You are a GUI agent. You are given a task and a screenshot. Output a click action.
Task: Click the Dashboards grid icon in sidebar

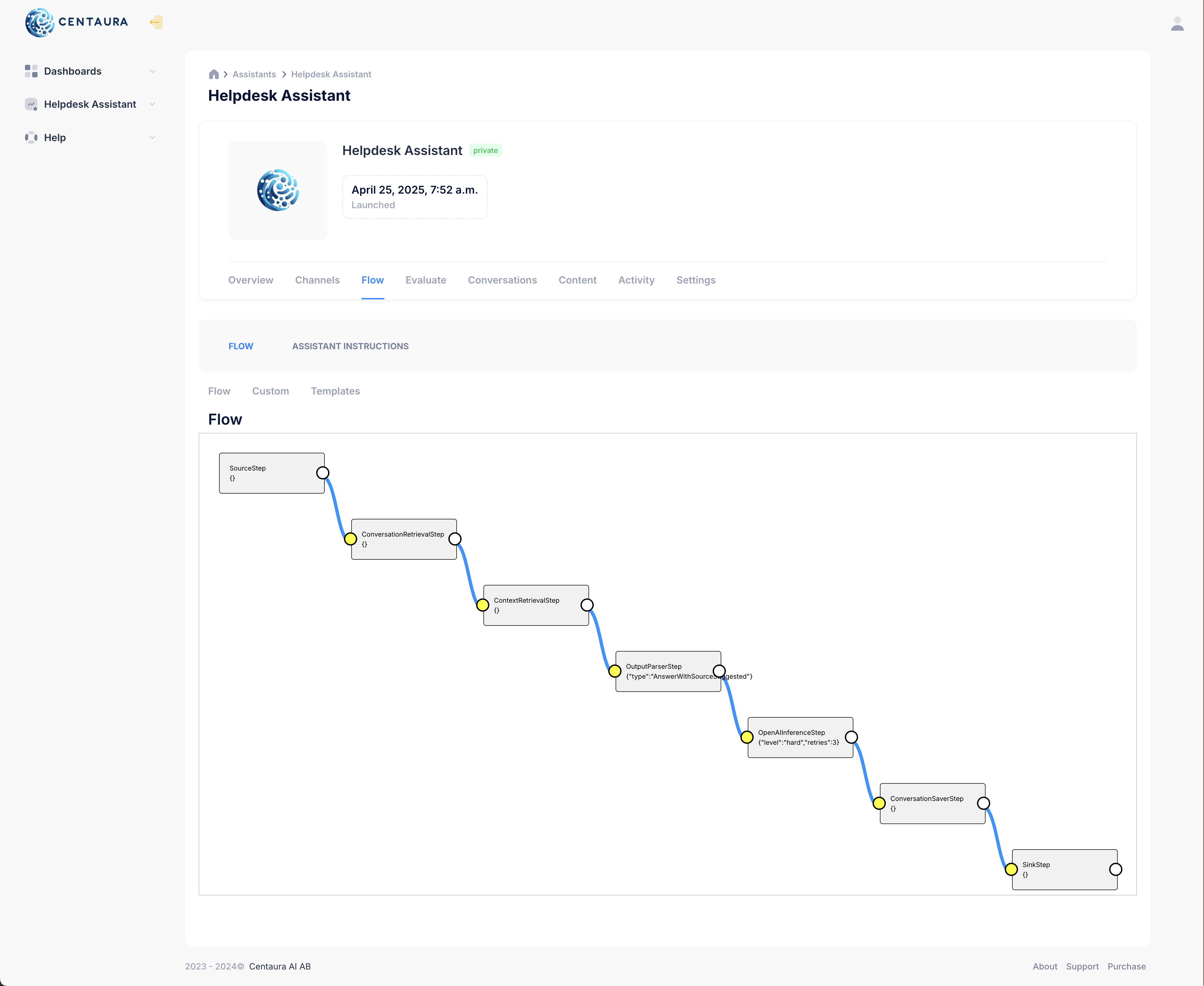31,71
